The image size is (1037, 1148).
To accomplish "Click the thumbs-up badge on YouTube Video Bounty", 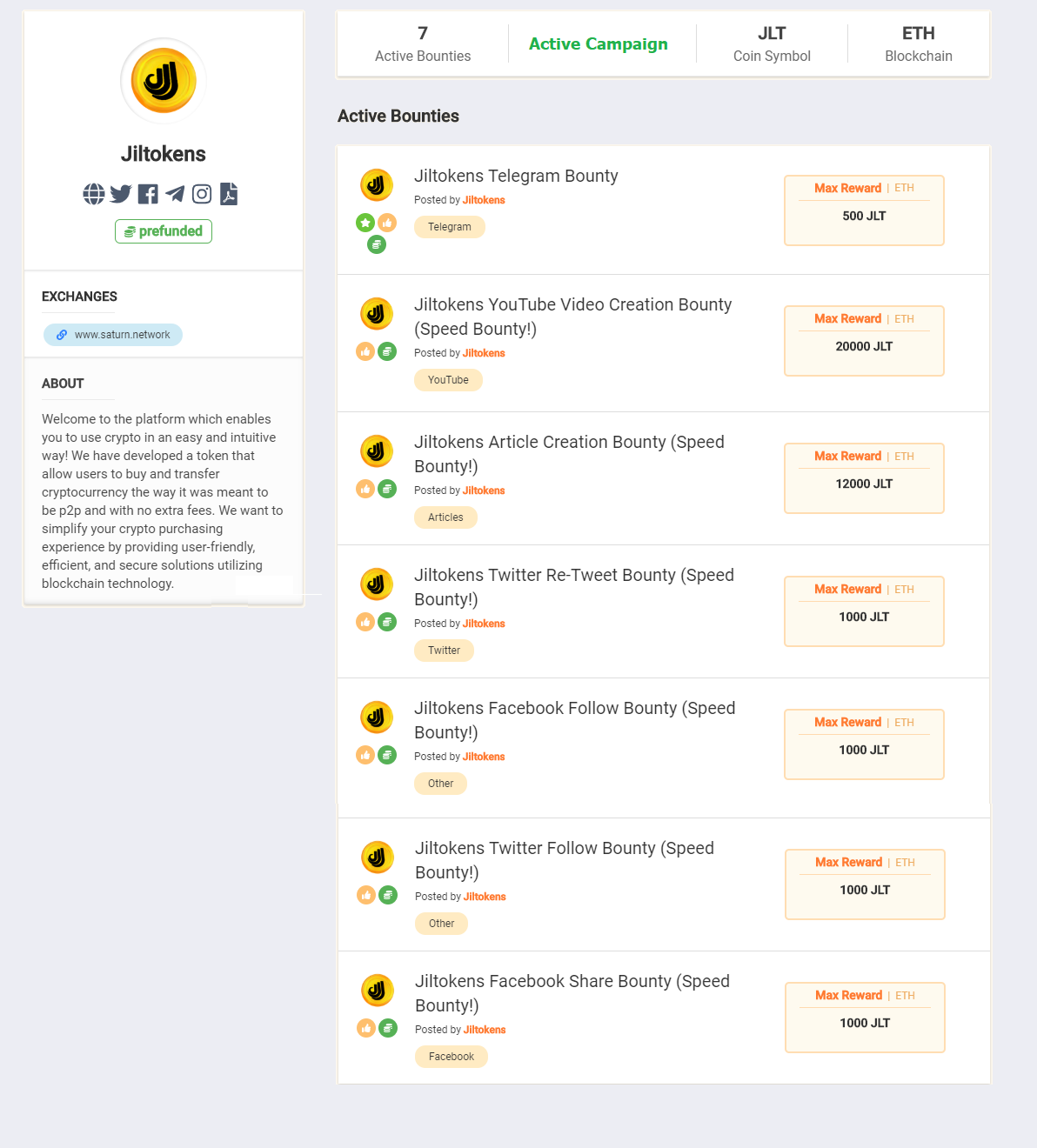I will [x=365, y=351].
